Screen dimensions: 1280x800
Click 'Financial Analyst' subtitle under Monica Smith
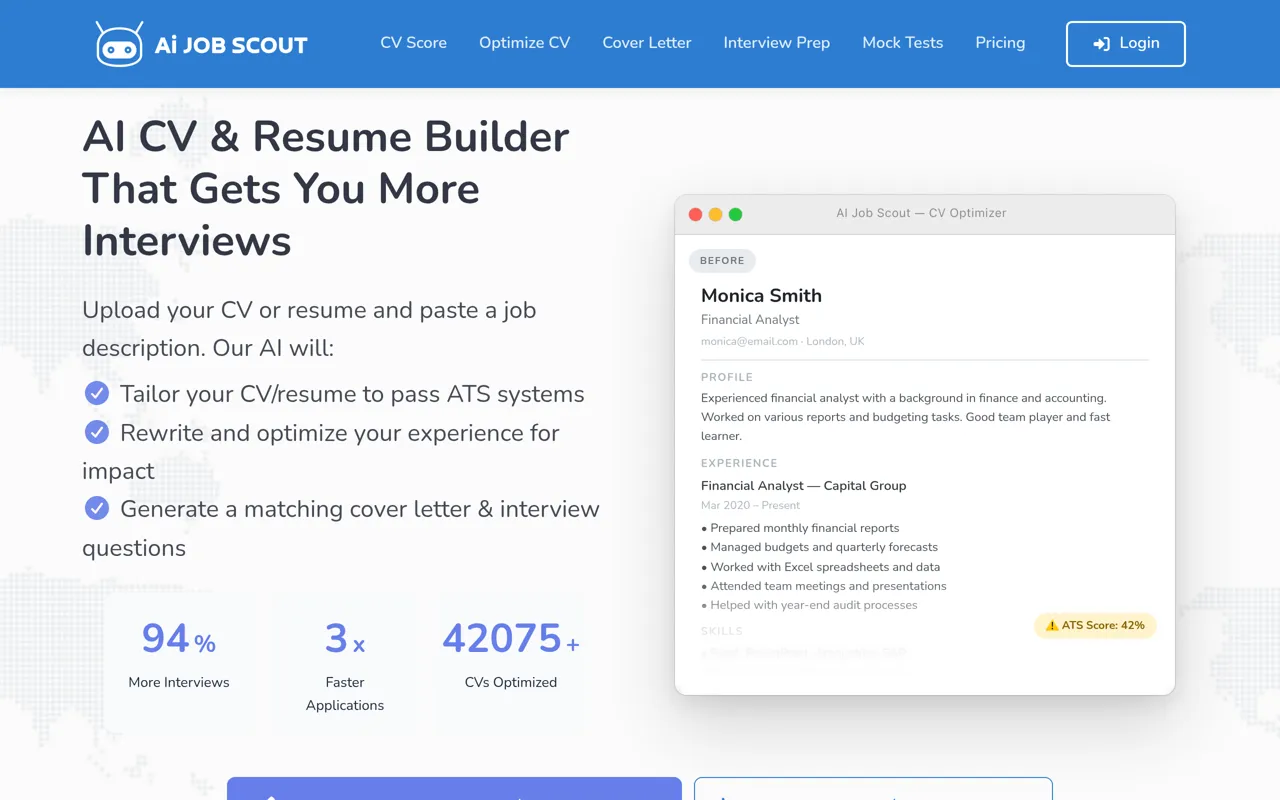pos(750,320)
